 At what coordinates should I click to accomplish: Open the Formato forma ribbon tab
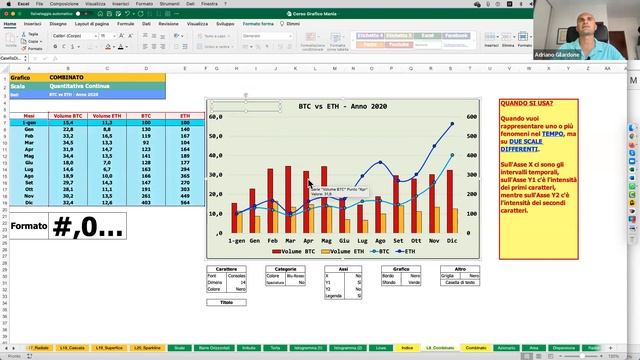pos(258,24)
